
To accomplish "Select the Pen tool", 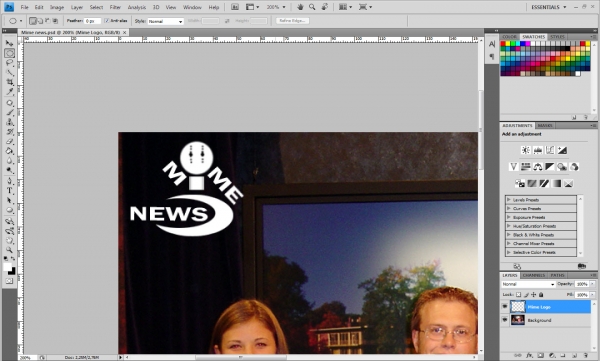I will (10, 181).
